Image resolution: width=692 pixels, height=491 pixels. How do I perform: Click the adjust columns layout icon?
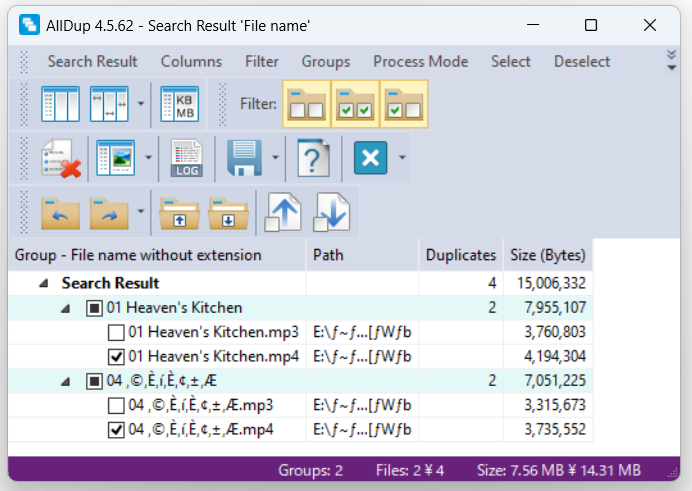60,104
